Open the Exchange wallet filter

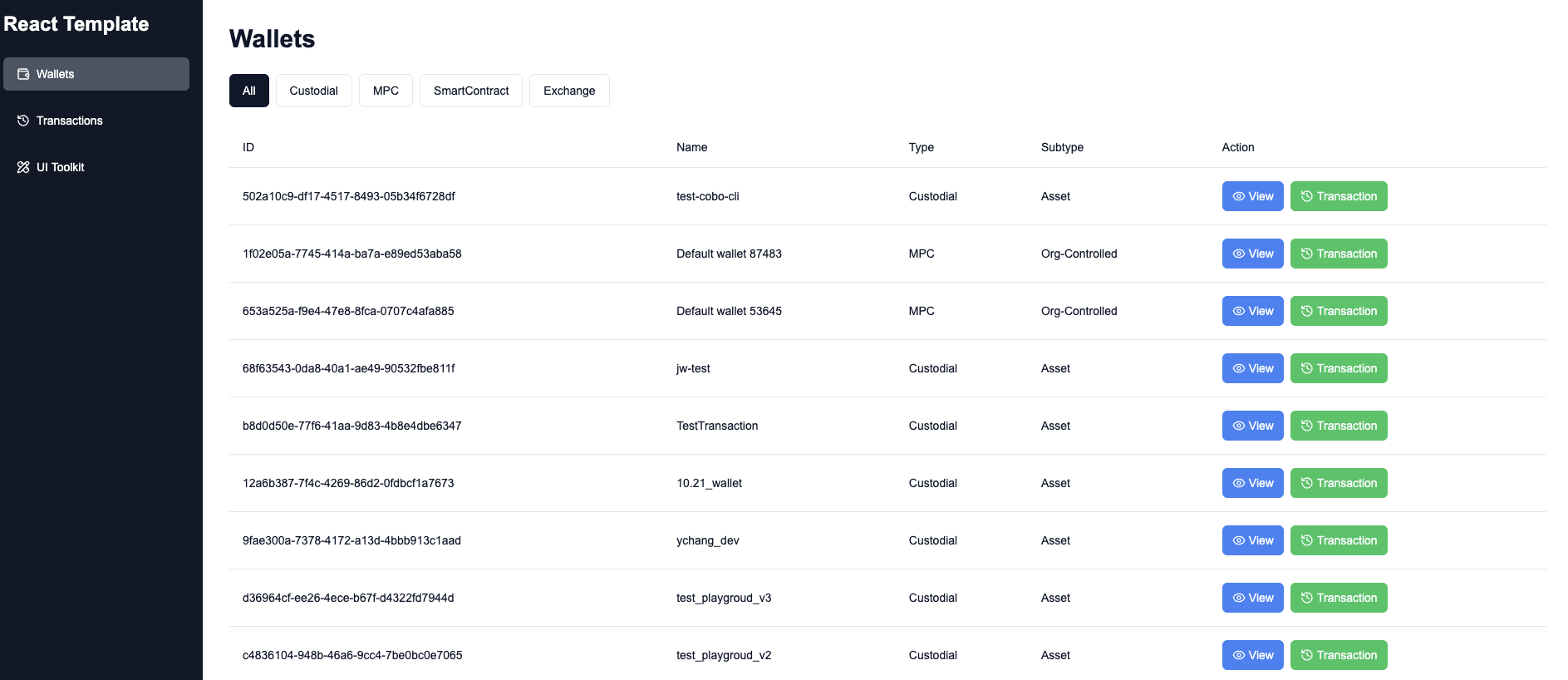pyautogui.click(x=569, y=91)
